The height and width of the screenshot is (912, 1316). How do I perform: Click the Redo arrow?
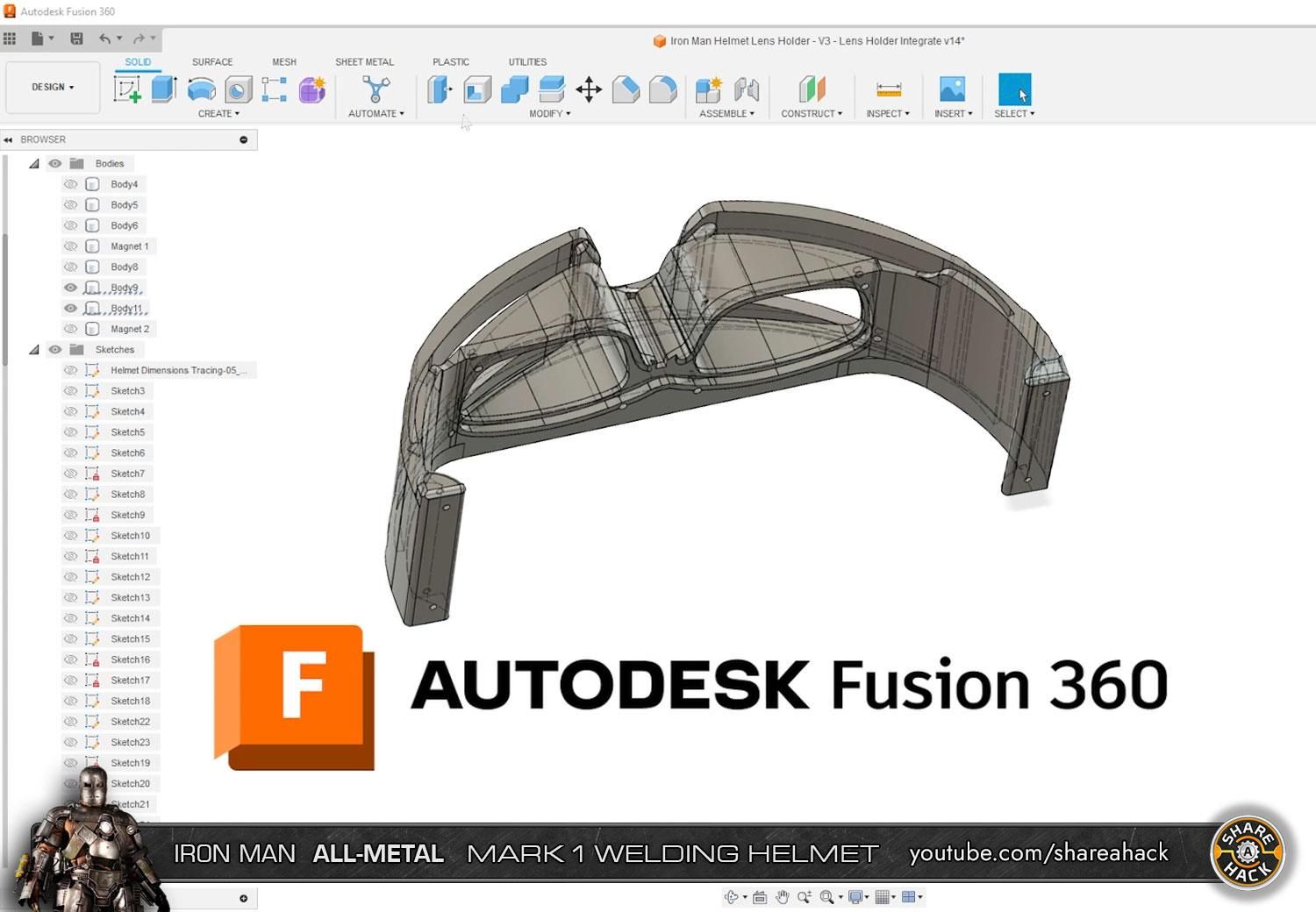(x=139, y=39)
